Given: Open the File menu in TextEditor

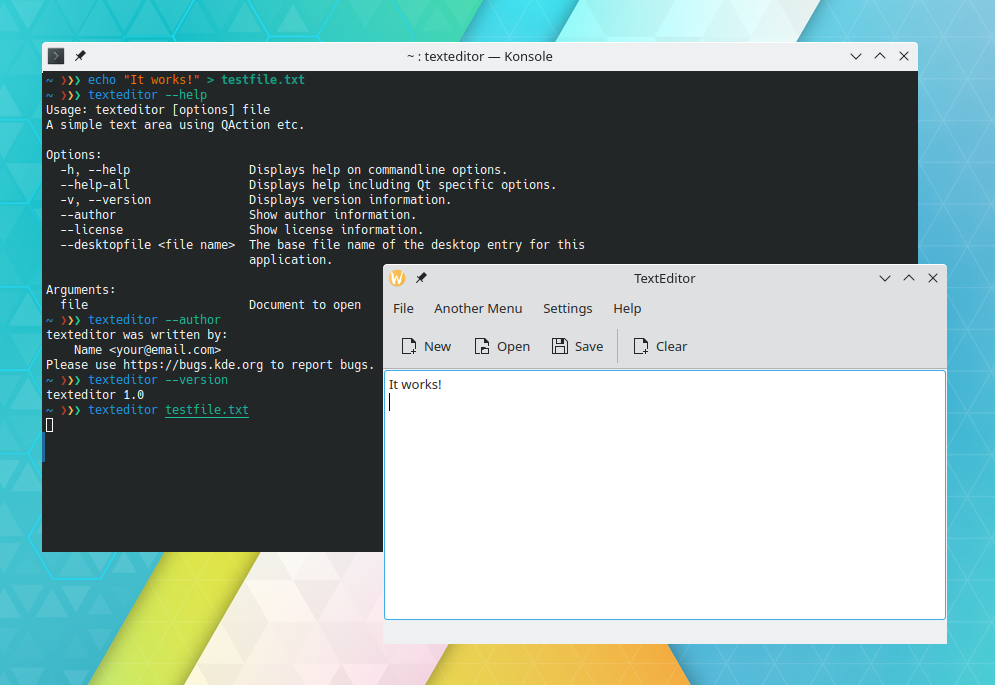Looking at the screenshot, I should [403, 309].
